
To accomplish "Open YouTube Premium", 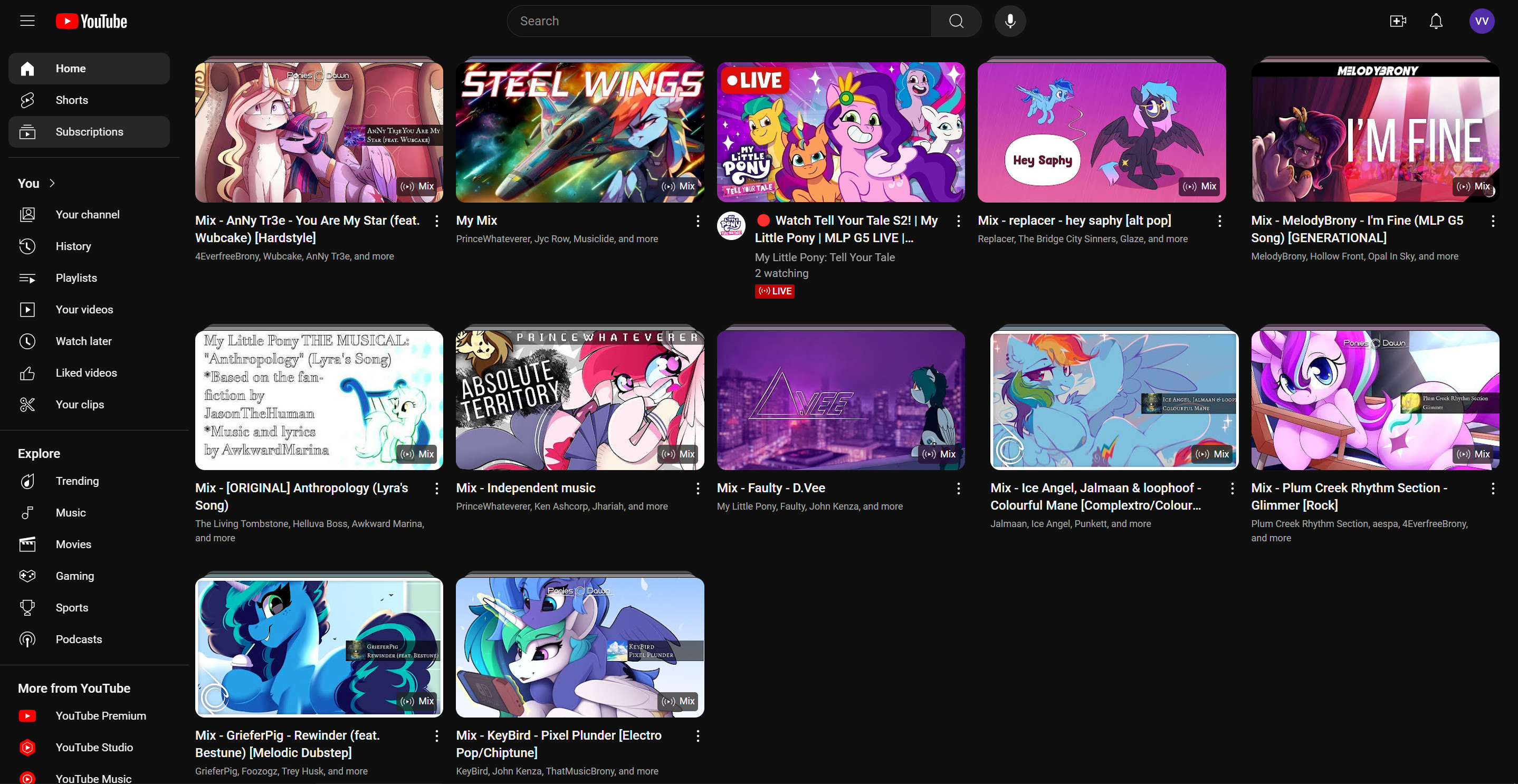I will tap(89, 715).
